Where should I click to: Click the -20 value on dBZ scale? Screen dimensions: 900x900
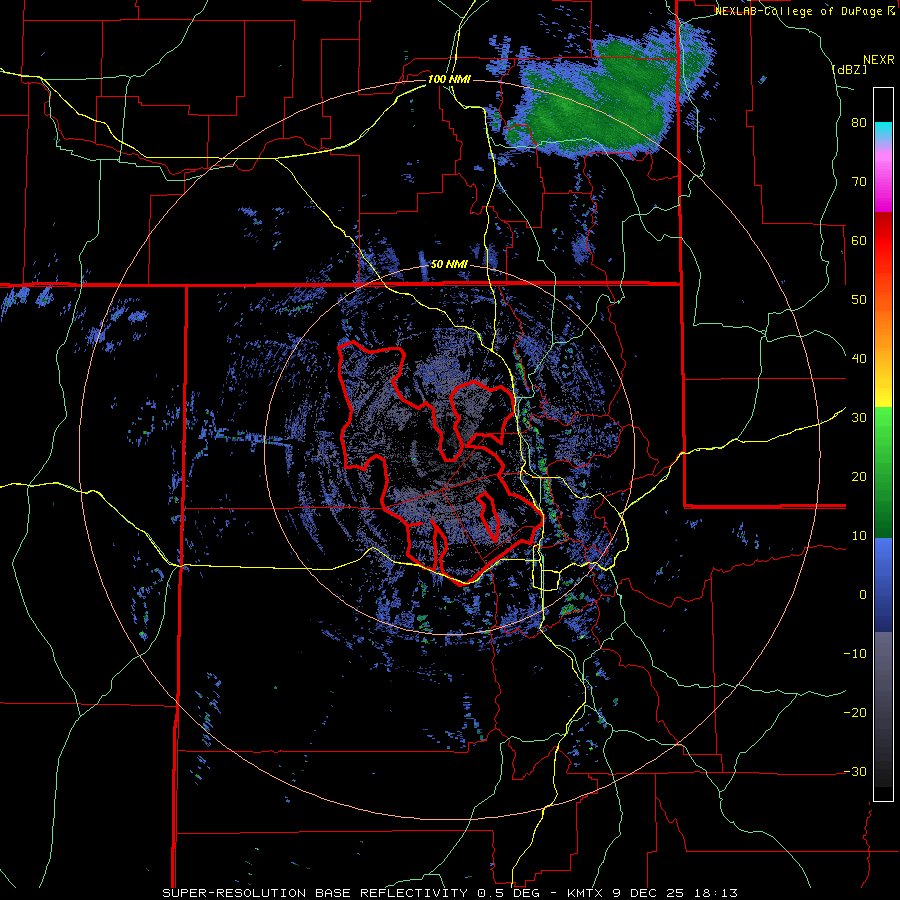coord(855,712)
